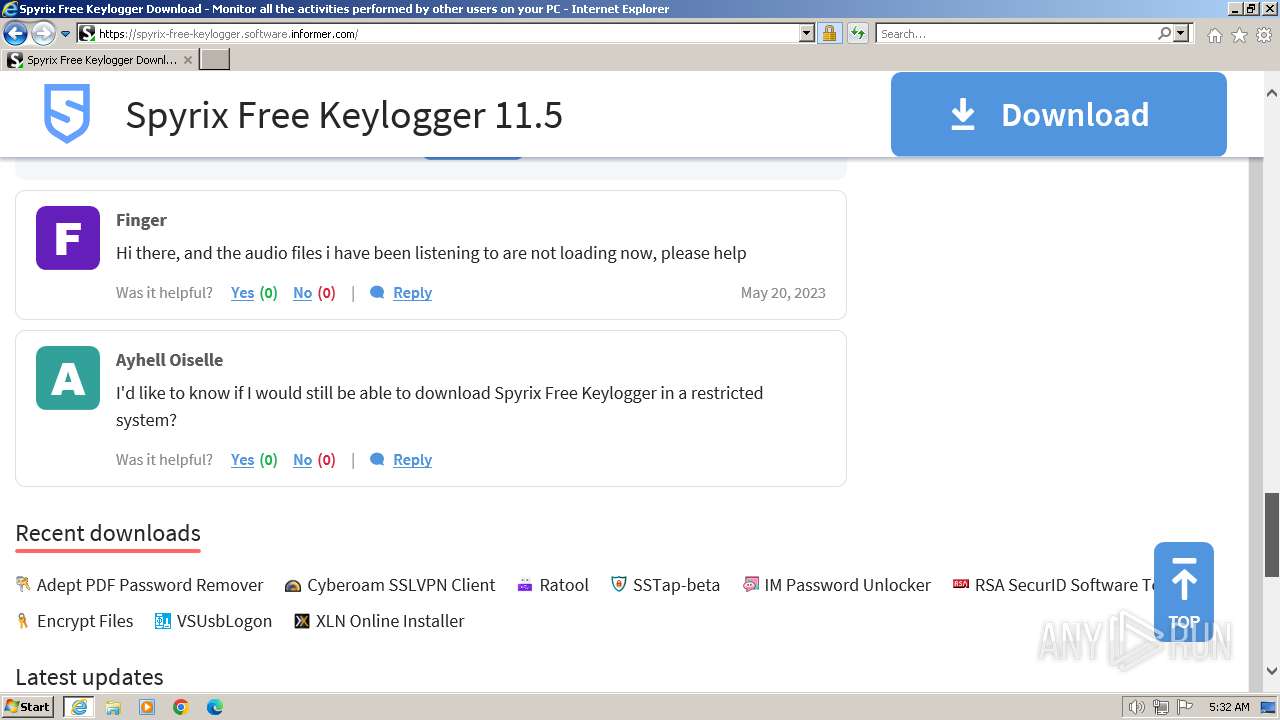Screen dimensions: 1280x720
Task: Open the IE Tools gear icon
Action: pyautogui.click(x=1264, y=35)
